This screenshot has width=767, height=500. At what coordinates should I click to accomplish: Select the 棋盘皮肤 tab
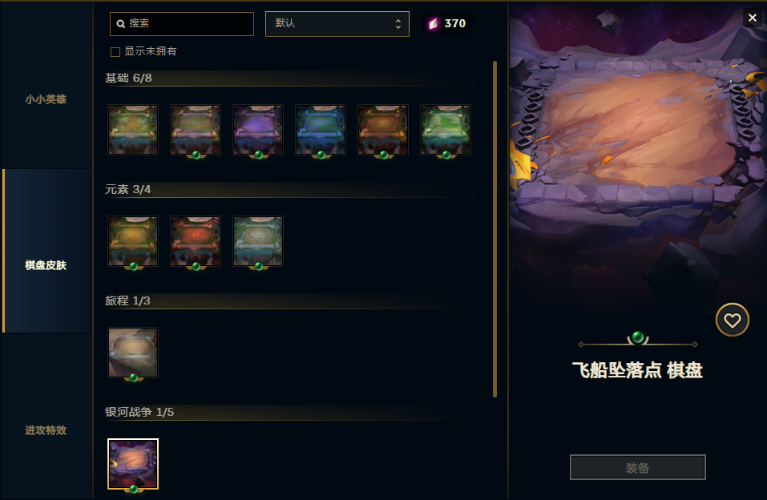tap(46, 265)
